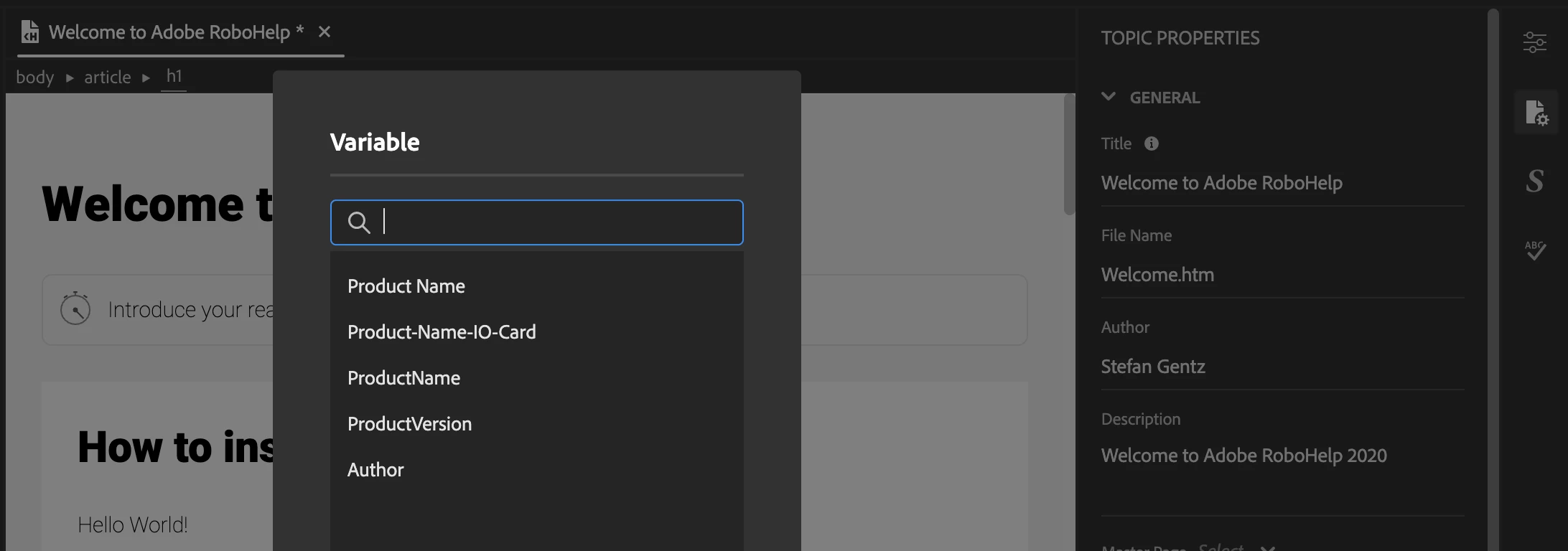
Task: Click the Welcome heading in the topic
Action: [157, 204]
